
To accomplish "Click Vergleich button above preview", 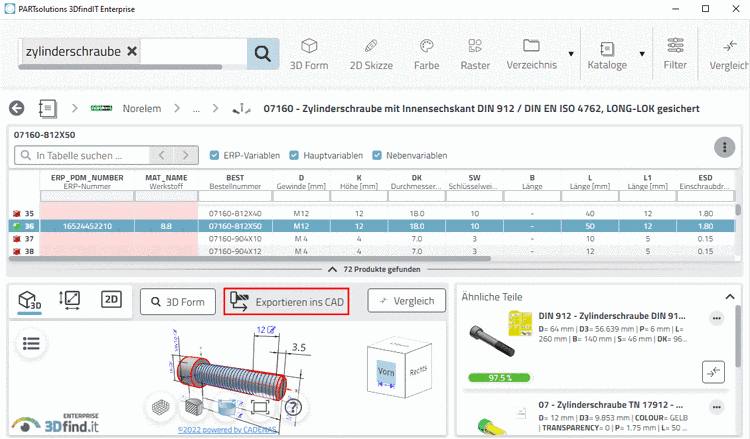I will click(x=407, y=301).
